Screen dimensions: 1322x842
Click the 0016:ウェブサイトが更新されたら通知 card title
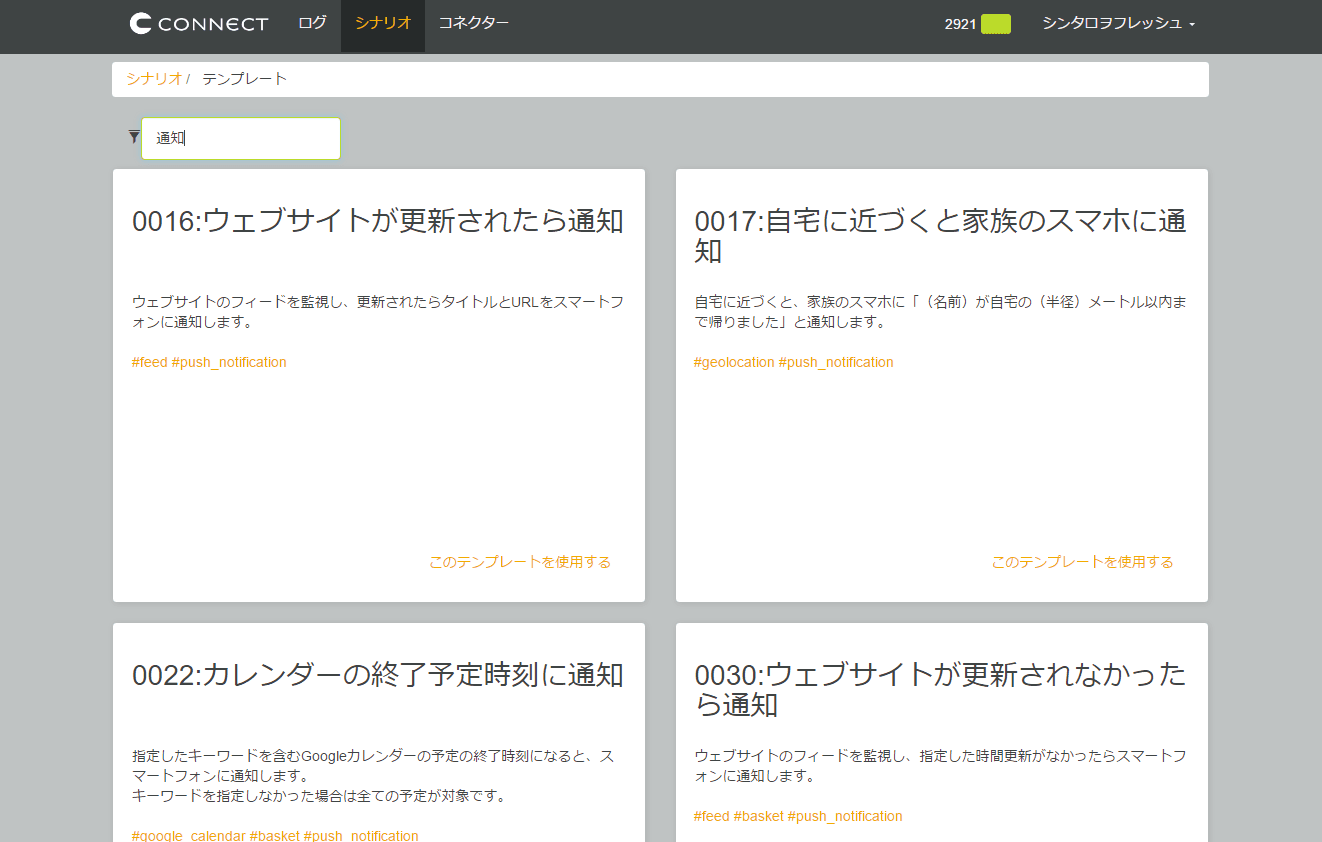(378, 221)
